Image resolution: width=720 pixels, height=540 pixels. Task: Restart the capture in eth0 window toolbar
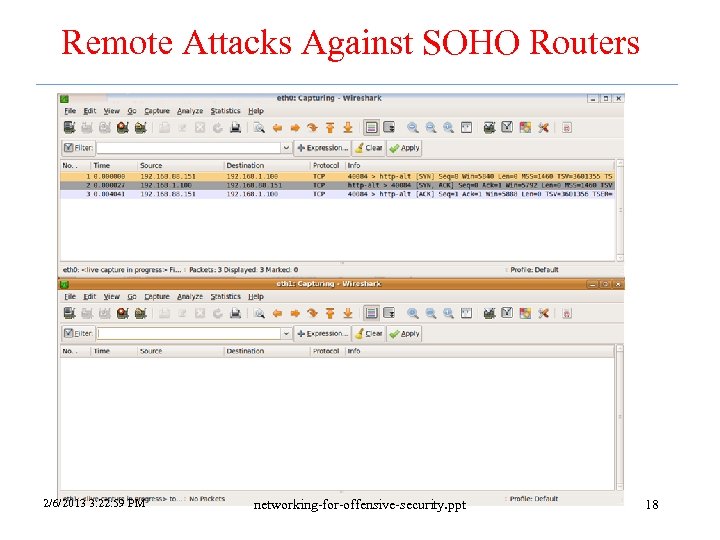(x=141, y=128)
